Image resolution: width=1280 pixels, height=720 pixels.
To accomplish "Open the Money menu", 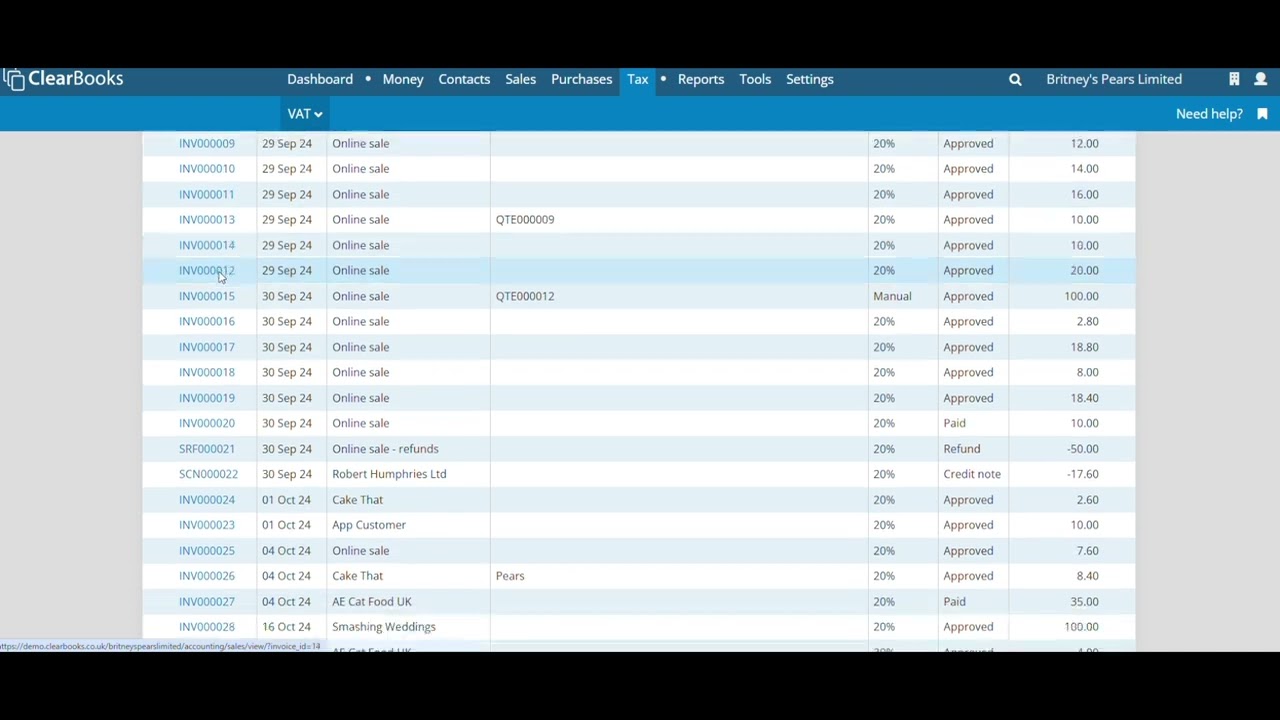I will (403, 79).
